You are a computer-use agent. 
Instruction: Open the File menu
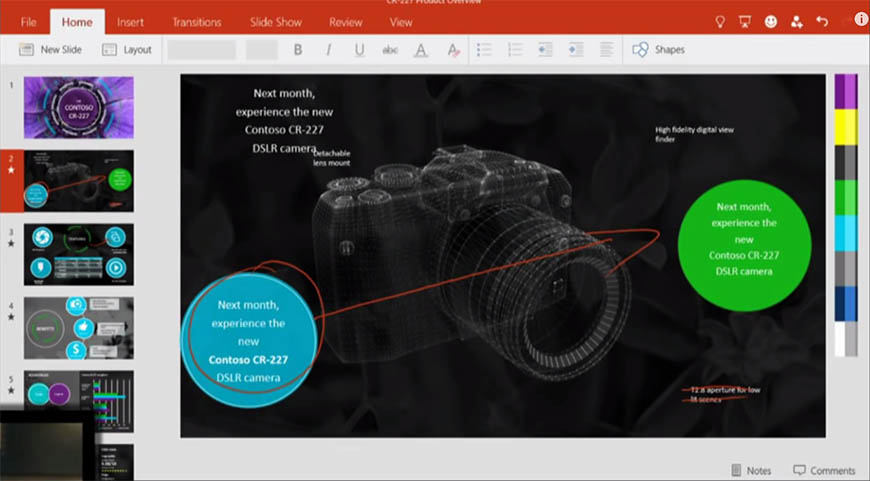coord(28,22)
